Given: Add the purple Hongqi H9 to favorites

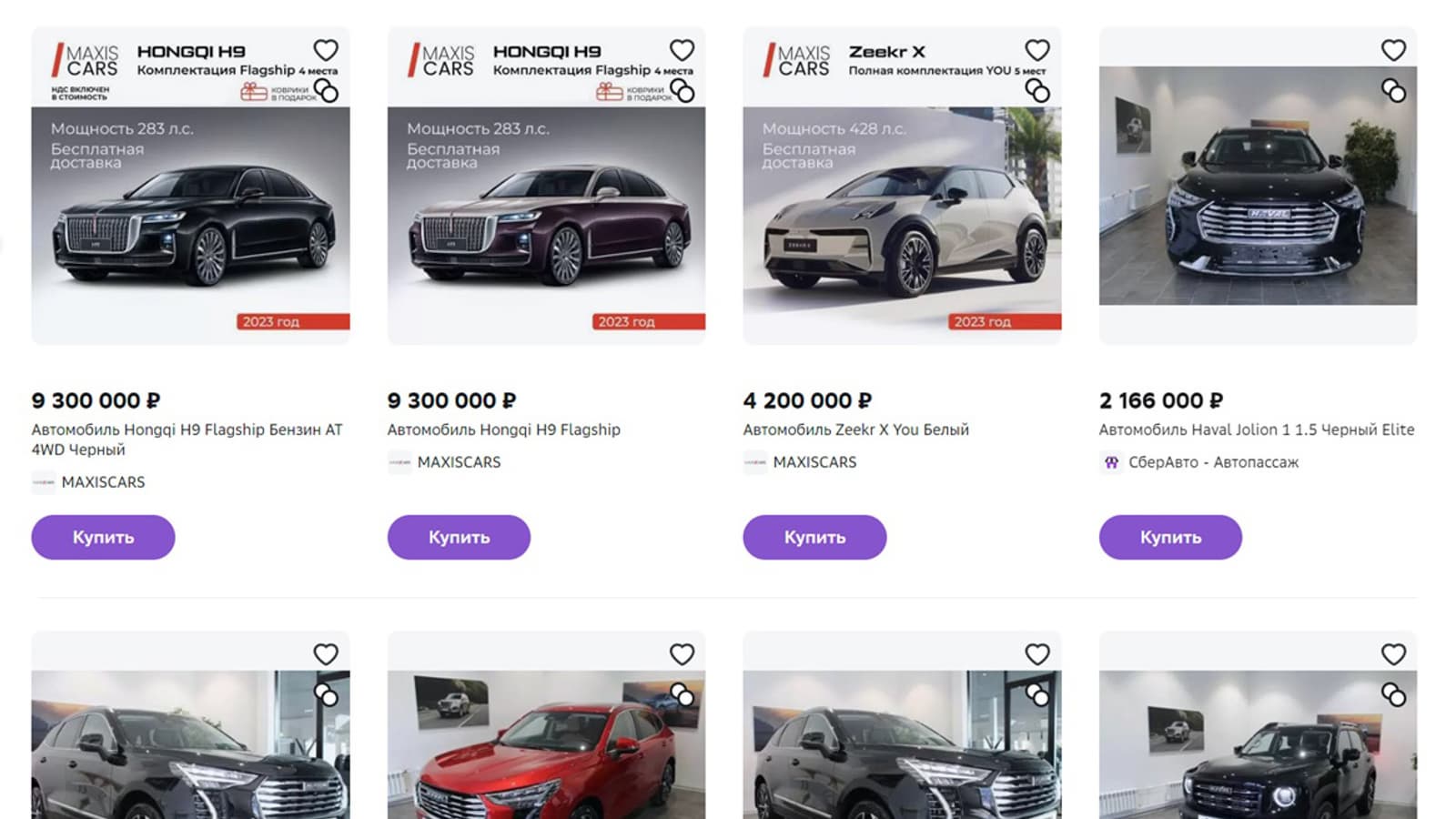Looking at the screenshot, I should click(x=682, y=50).
